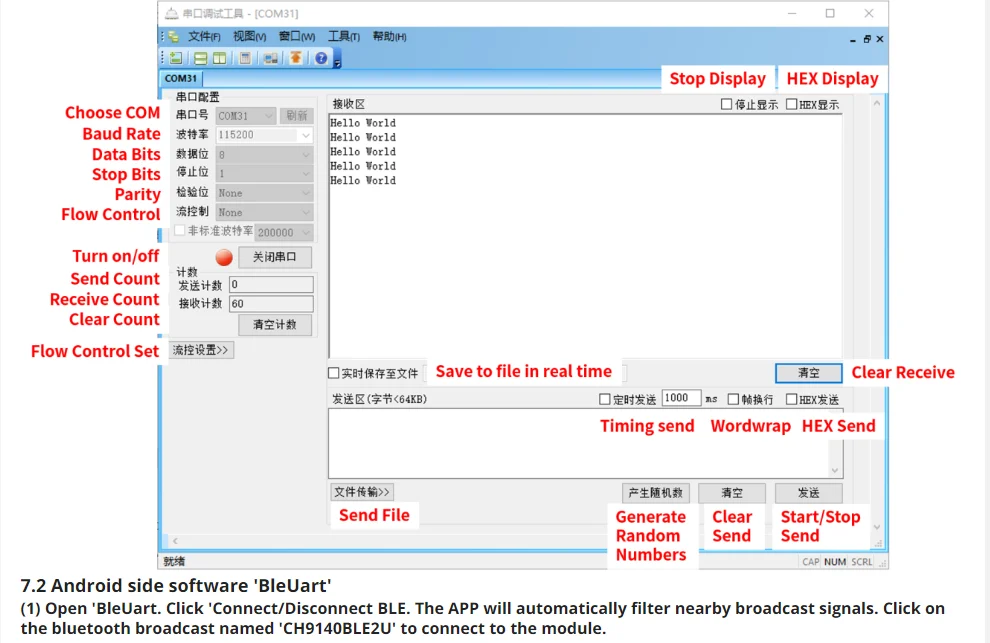Image resolution: width=990 pixels, height=643 pixels.
Task: Toggle the 帧换行 checkbox
Action: pyautogui.click(x=733, y=399)
